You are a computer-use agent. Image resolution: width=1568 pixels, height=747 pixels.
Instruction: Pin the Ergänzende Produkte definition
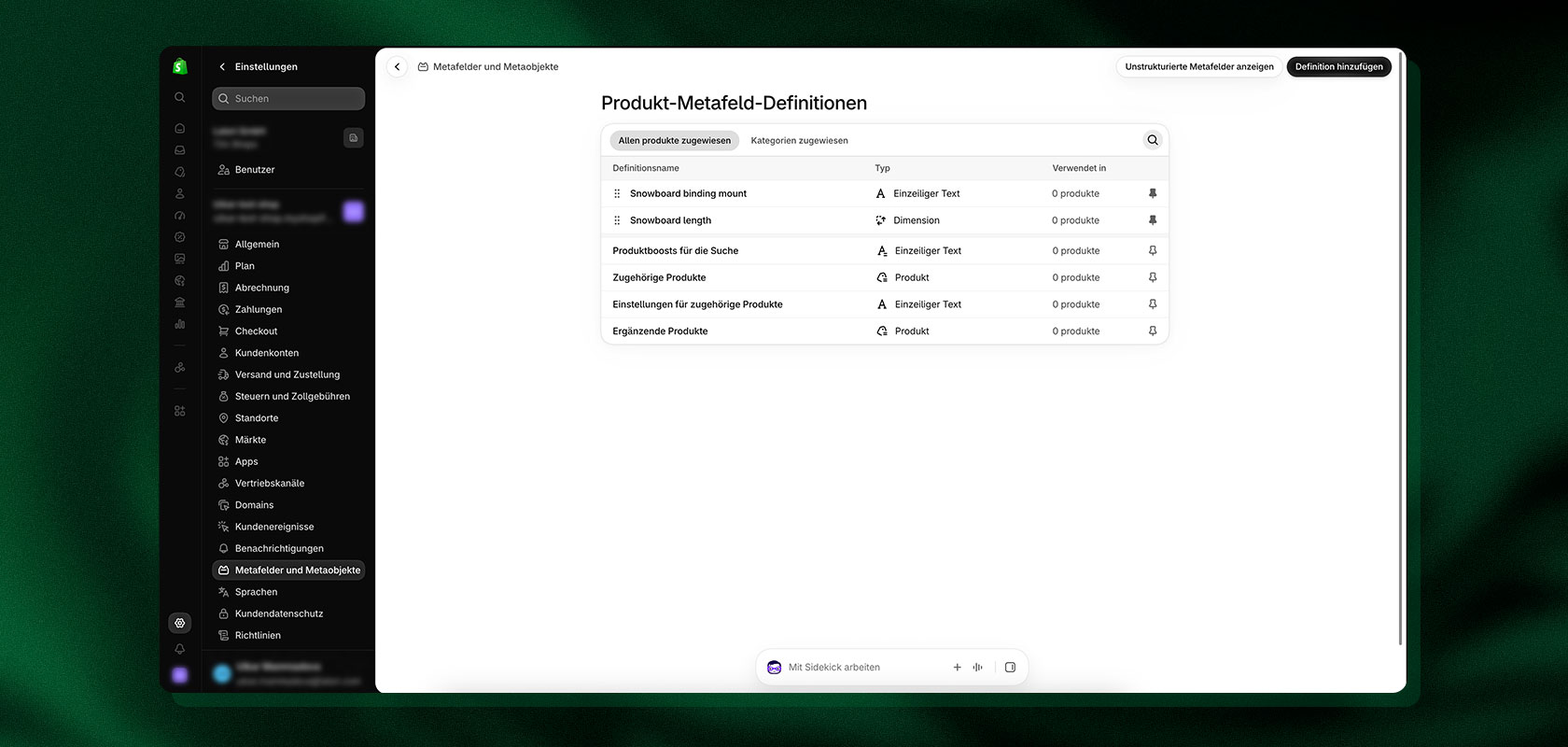1153,331
